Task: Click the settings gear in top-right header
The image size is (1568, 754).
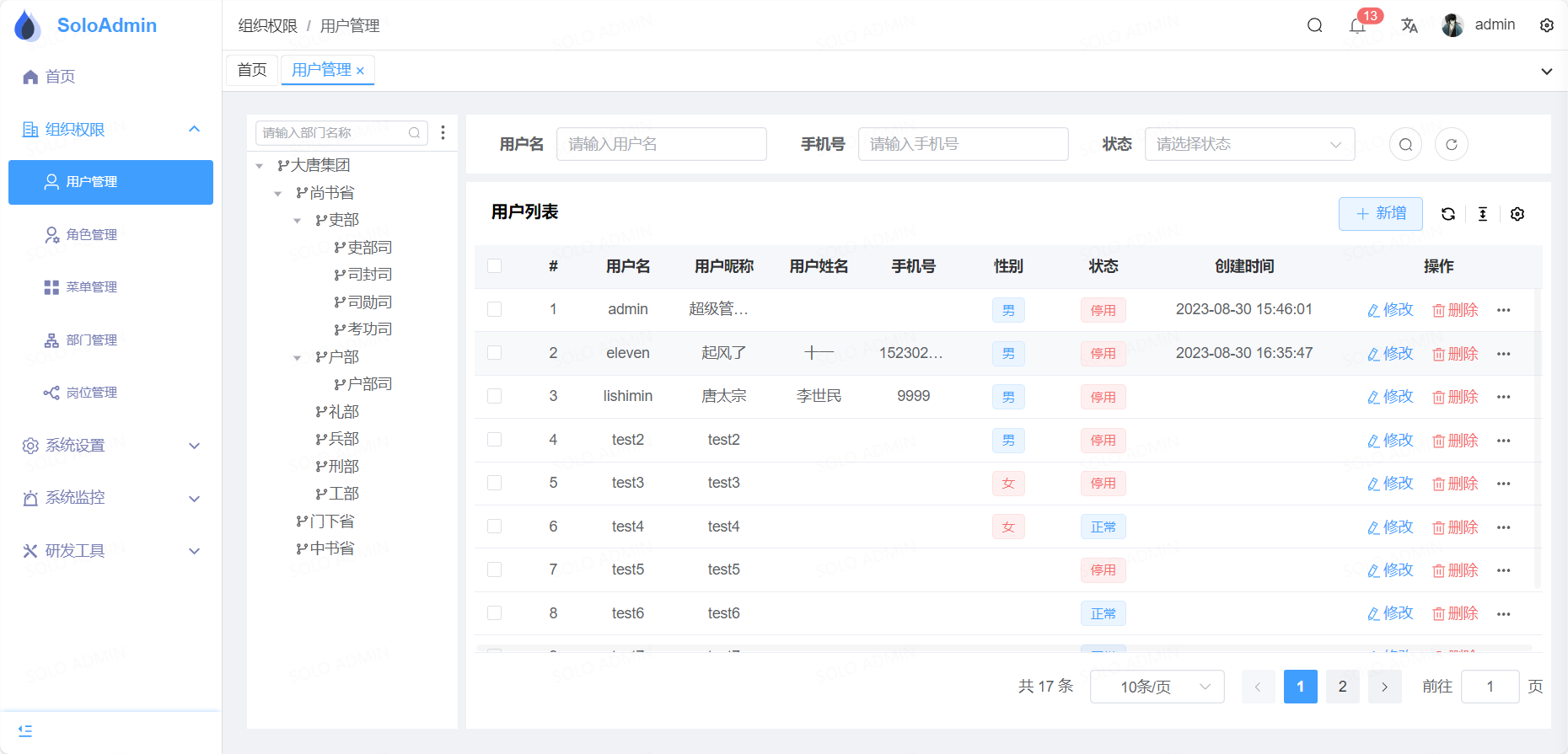Action: [x=1547, y=25]
